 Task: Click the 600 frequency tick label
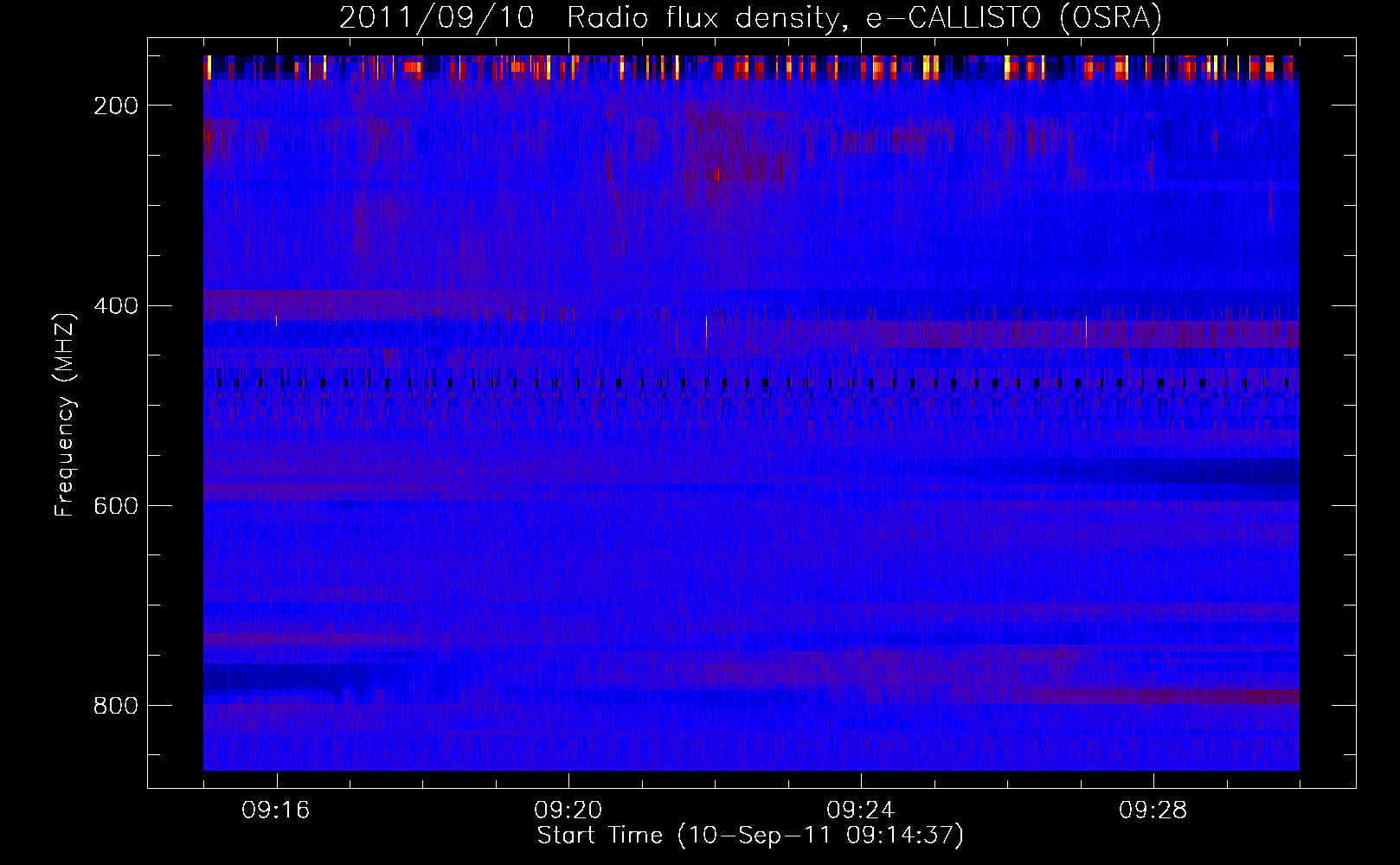coord(116,506)
